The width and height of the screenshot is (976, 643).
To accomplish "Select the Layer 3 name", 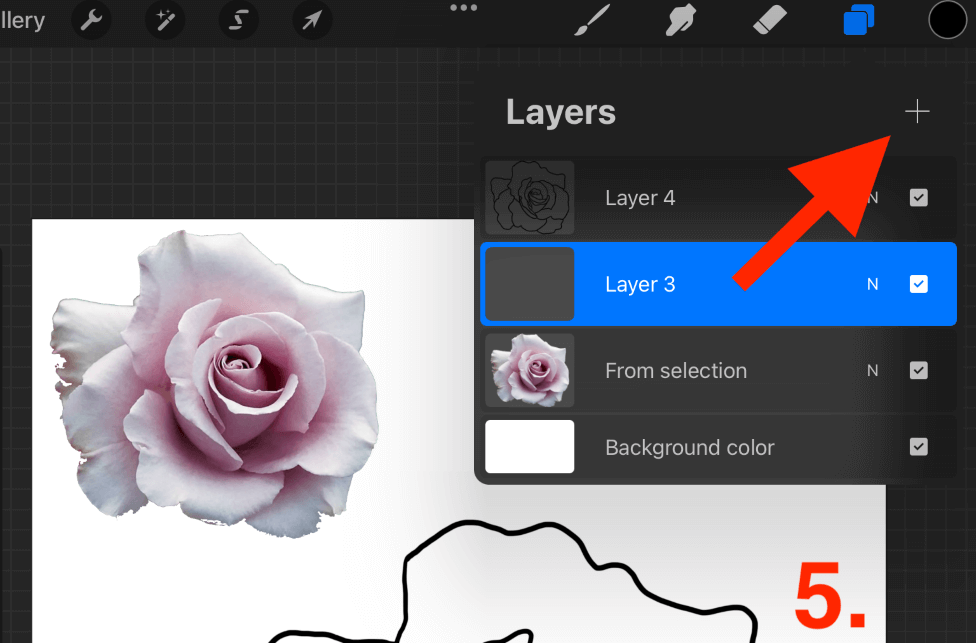I will pyautogui.click(x=640, y=284).
